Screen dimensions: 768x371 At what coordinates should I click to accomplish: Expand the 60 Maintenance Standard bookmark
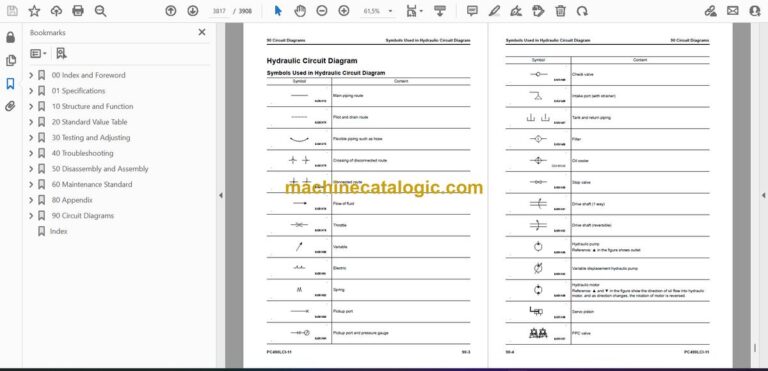[x=31, y=184]
